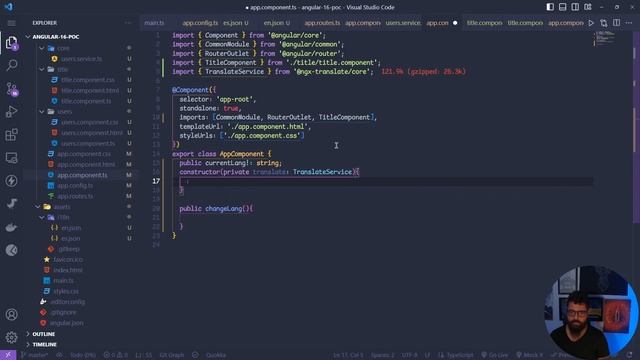This screenshot has height=360, width=640.
Task: Switch to the es.json tab
Action: pyautogui.click(x=236, y=23)
